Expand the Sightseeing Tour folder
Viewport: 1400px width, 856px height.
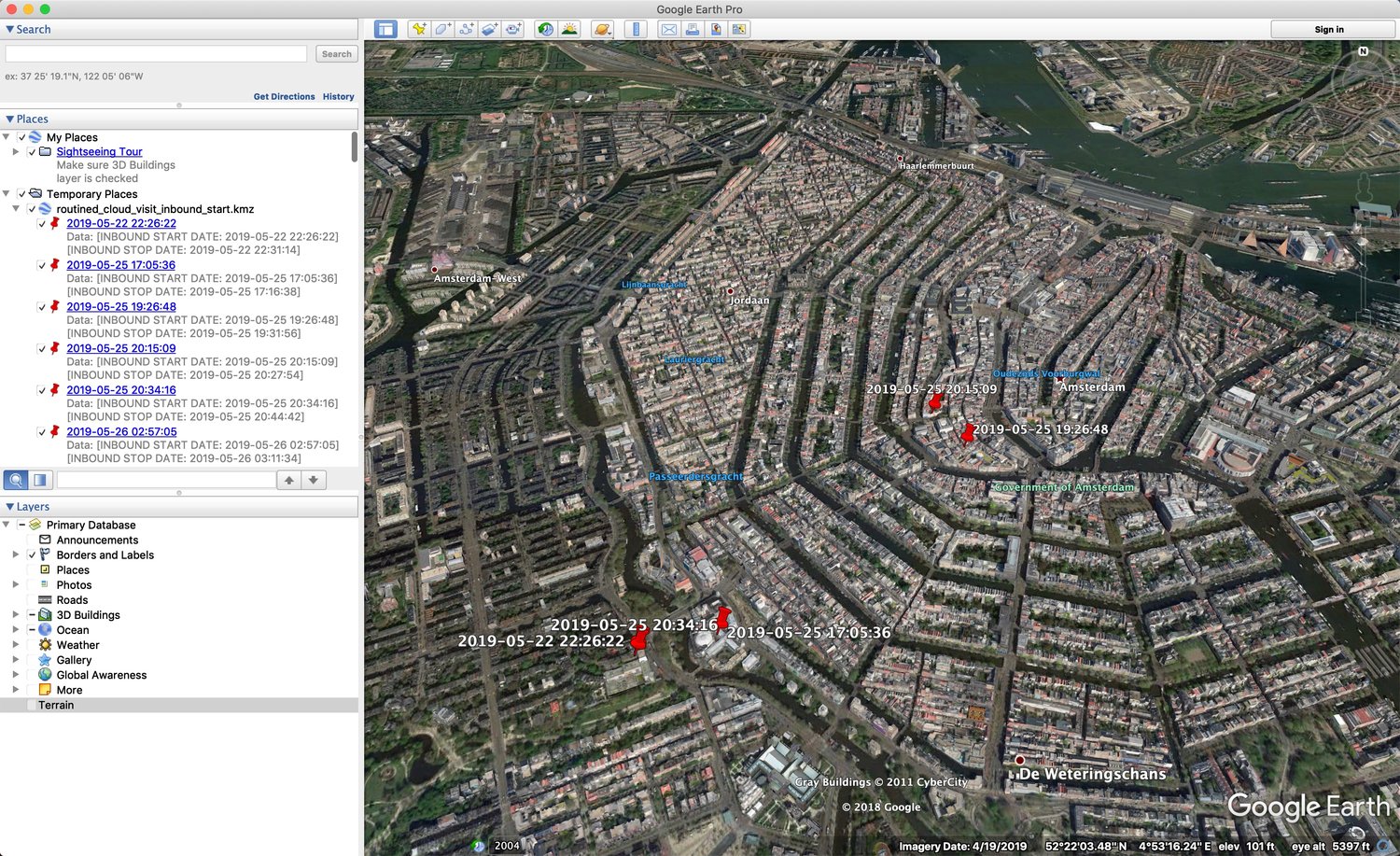tap(16, 151)
